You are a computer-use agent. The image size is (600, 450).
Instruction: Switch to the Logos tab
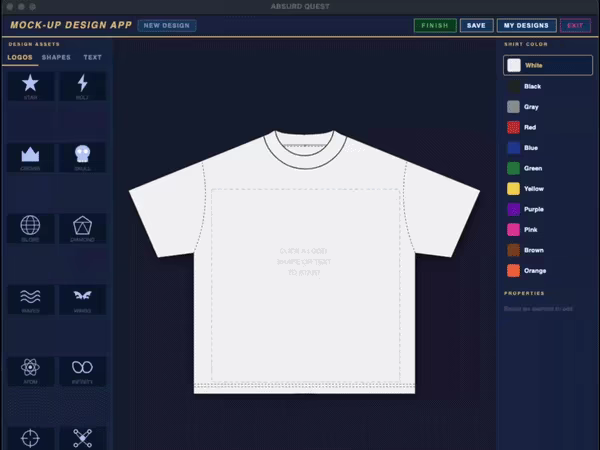(20, 57)
